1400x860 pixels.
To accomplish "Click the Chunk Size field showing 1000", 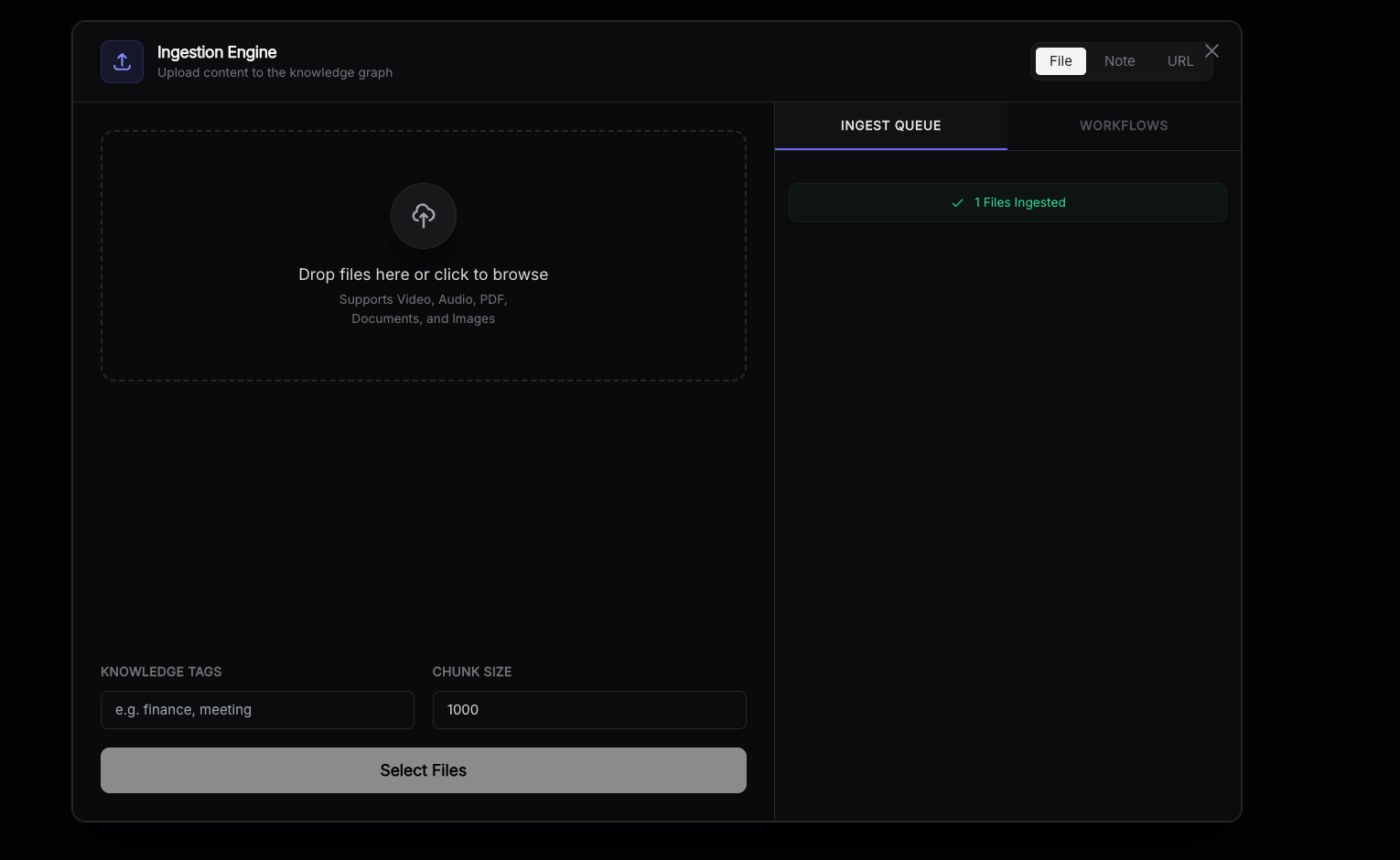I will click(x=589, y=710).
